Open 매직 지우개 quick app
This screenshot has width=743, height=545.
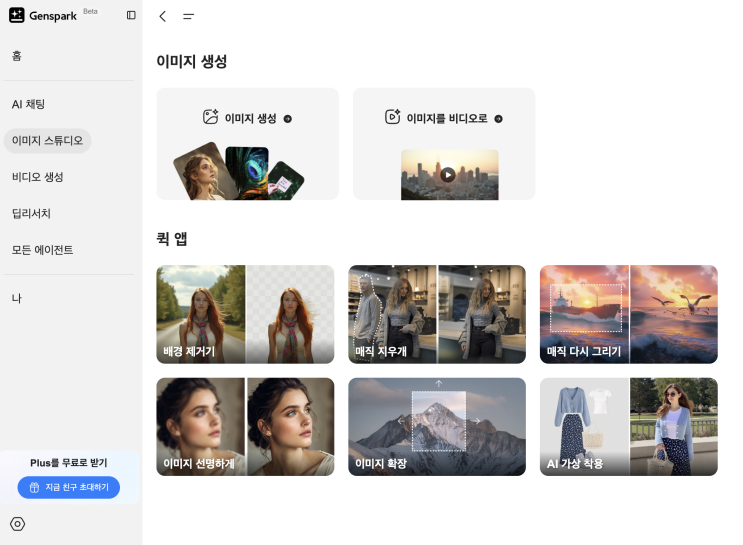[437, 314]
